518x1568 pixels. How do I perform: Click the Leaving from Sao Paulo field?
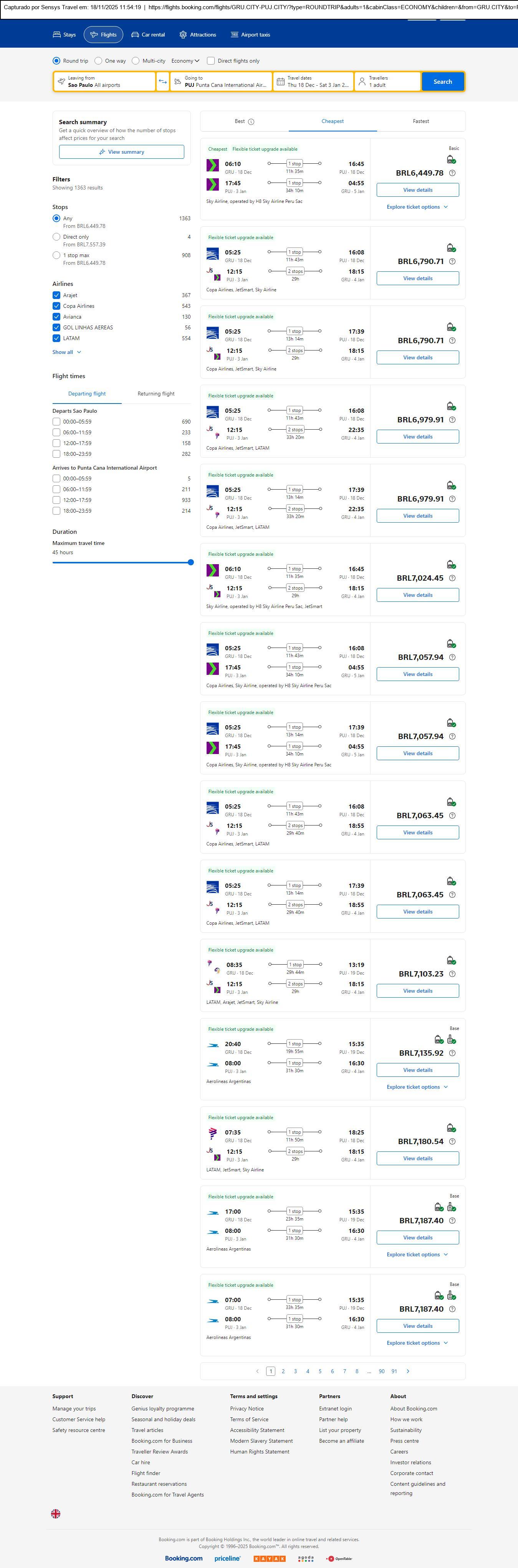point(104,81)
